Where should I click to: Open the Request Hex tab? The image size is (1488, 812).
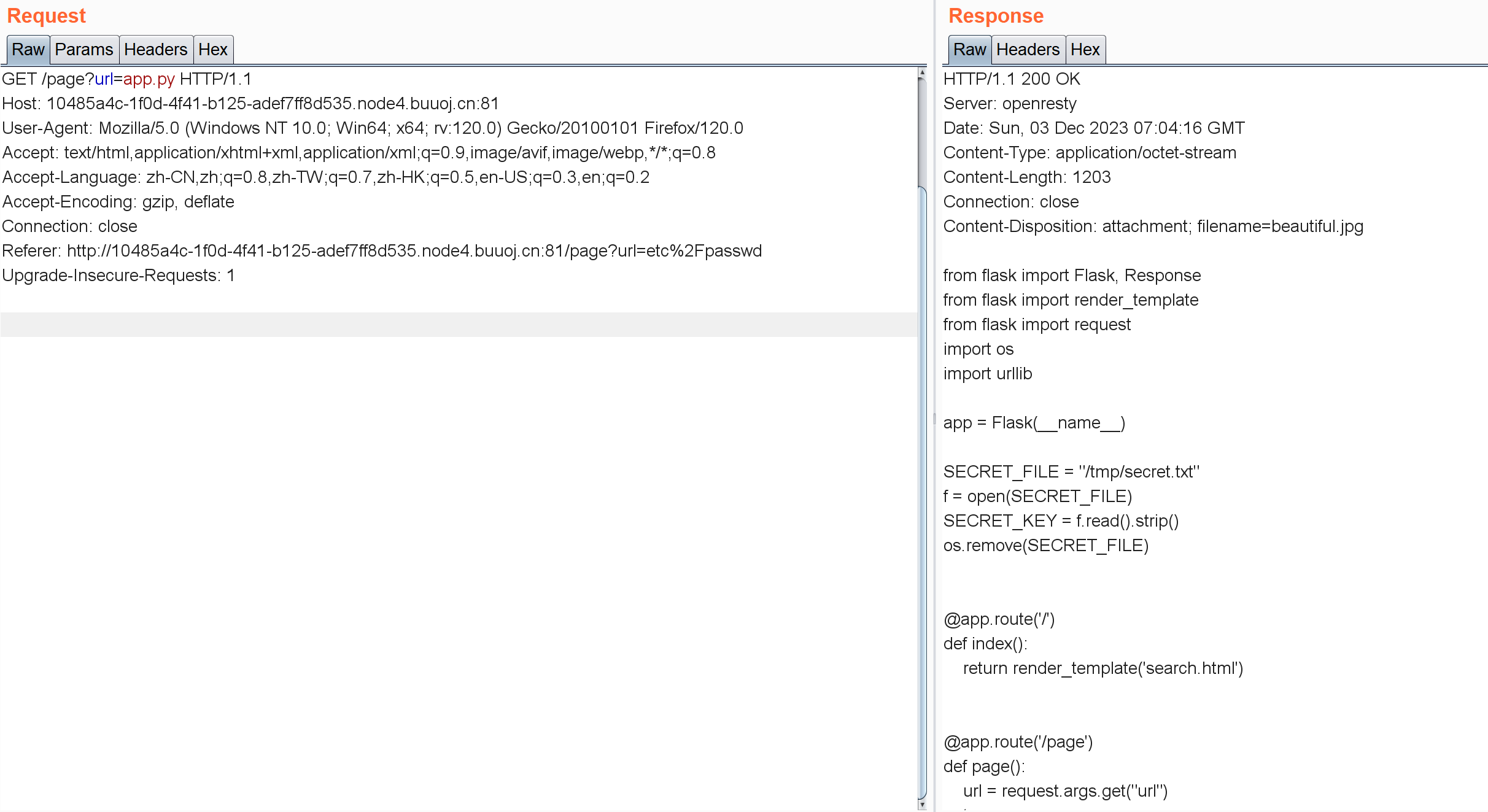(213, 50)
